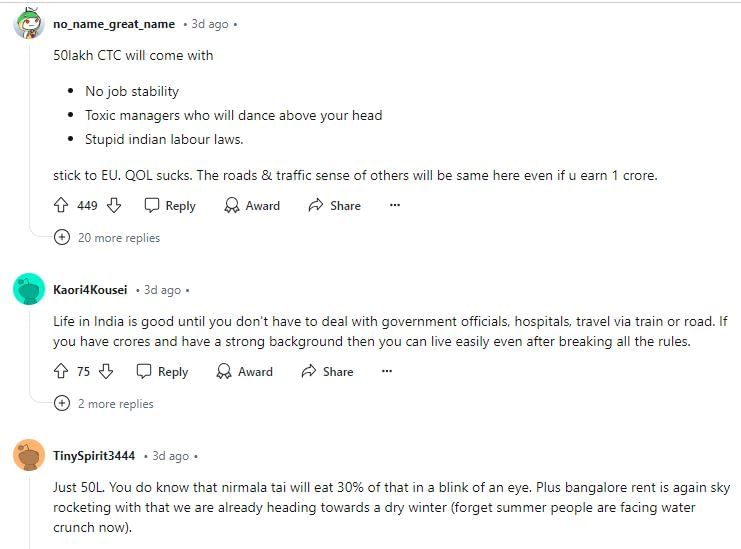Screen dimensions: 741x549
Task: Open no_name_great_name's avatar profile
Action: 28,24
